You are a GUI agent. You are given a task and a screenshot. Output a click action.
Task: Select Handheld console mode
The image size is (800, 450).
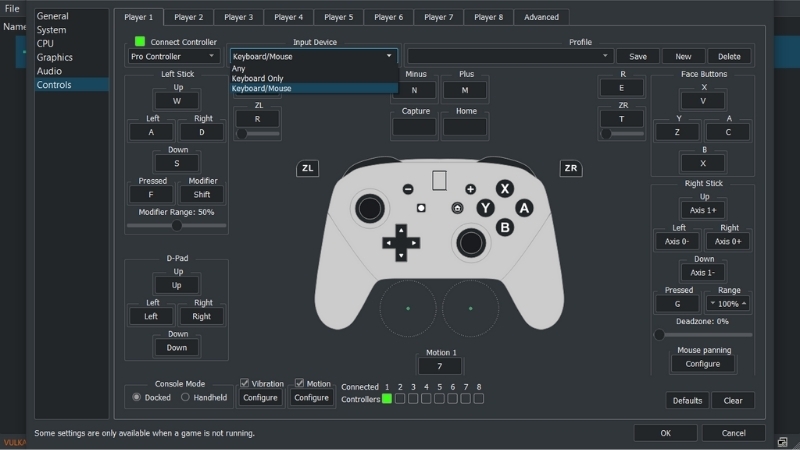point(185,397)
